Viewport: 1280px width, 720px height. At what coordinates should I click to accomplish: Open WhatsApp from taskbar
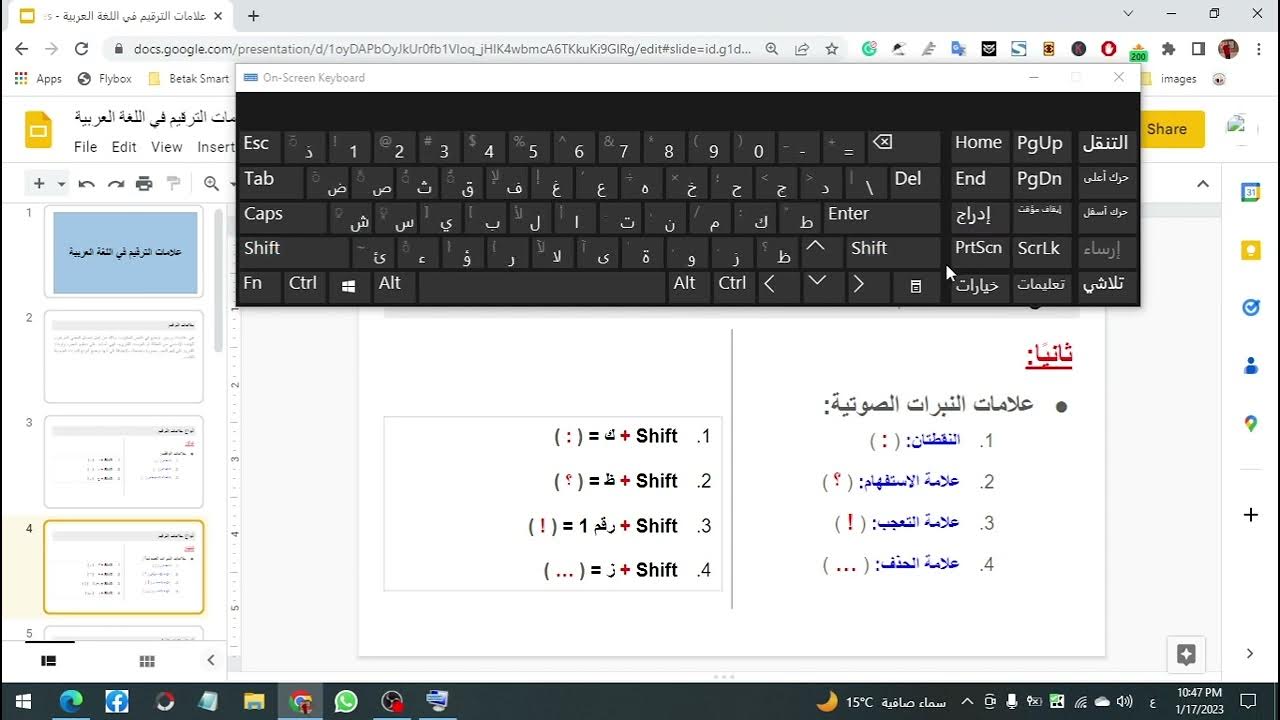[x=346, y=701]
